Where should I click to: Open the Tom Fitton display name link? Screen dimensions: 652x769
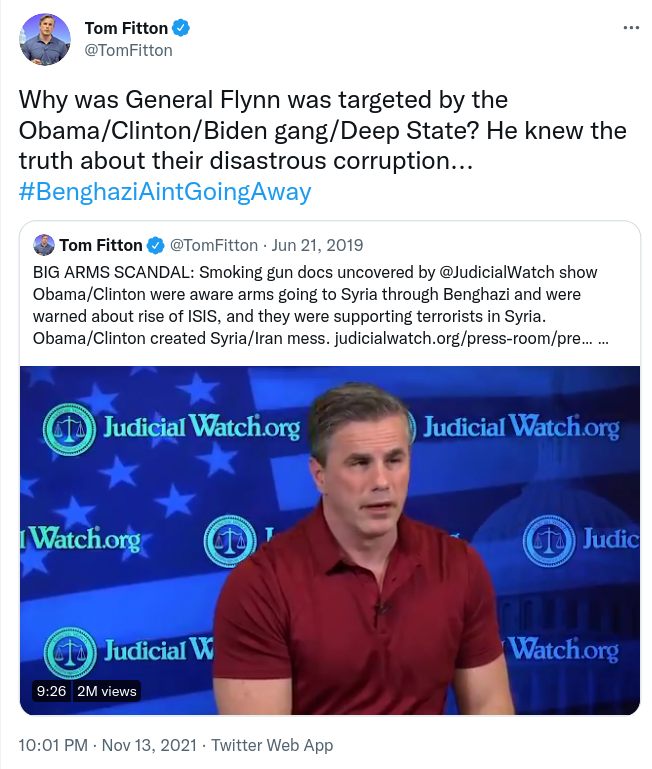tap(127, 28)
